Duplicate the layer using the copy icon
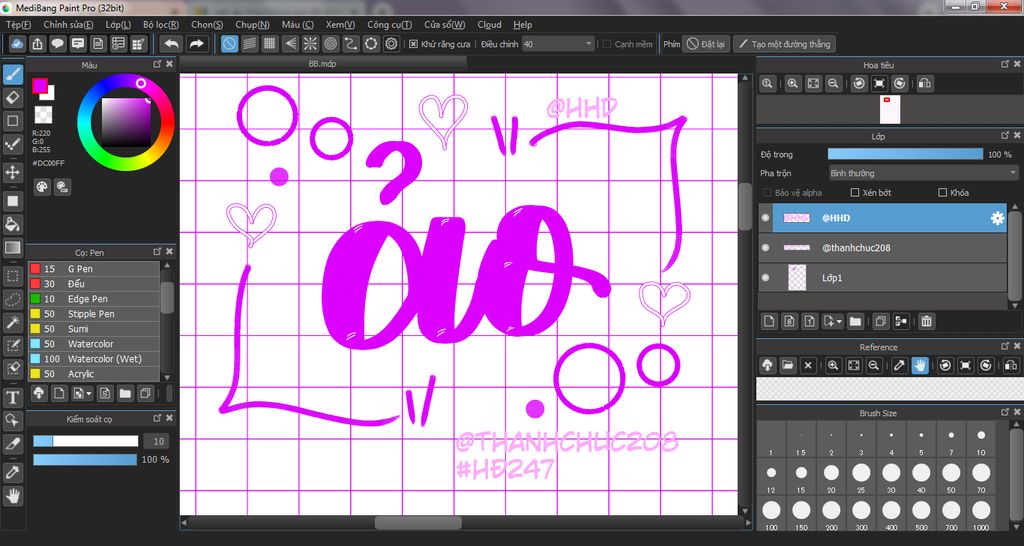Screen dimensions: 1024x546 point(880,321)
